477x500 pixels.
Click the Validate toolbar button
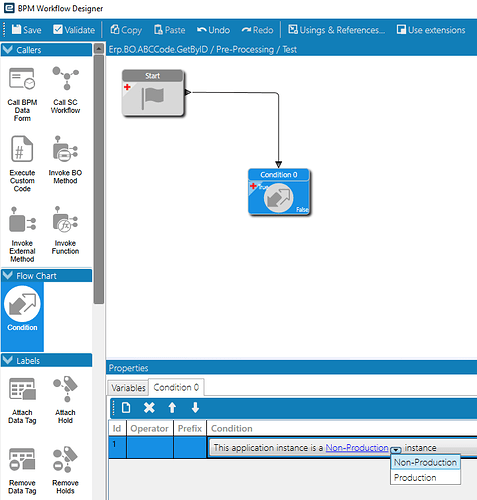tap(74, 30)
